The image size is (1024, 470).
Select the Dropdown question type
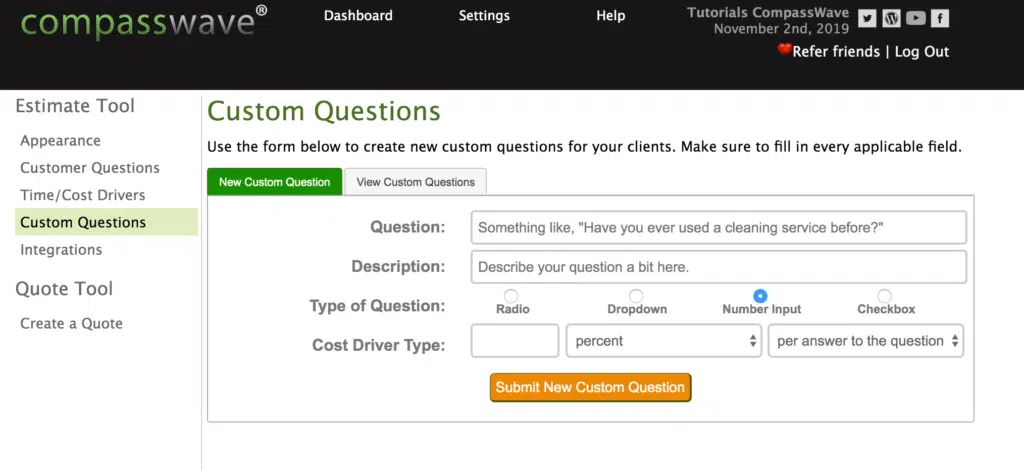click(636, 296)
